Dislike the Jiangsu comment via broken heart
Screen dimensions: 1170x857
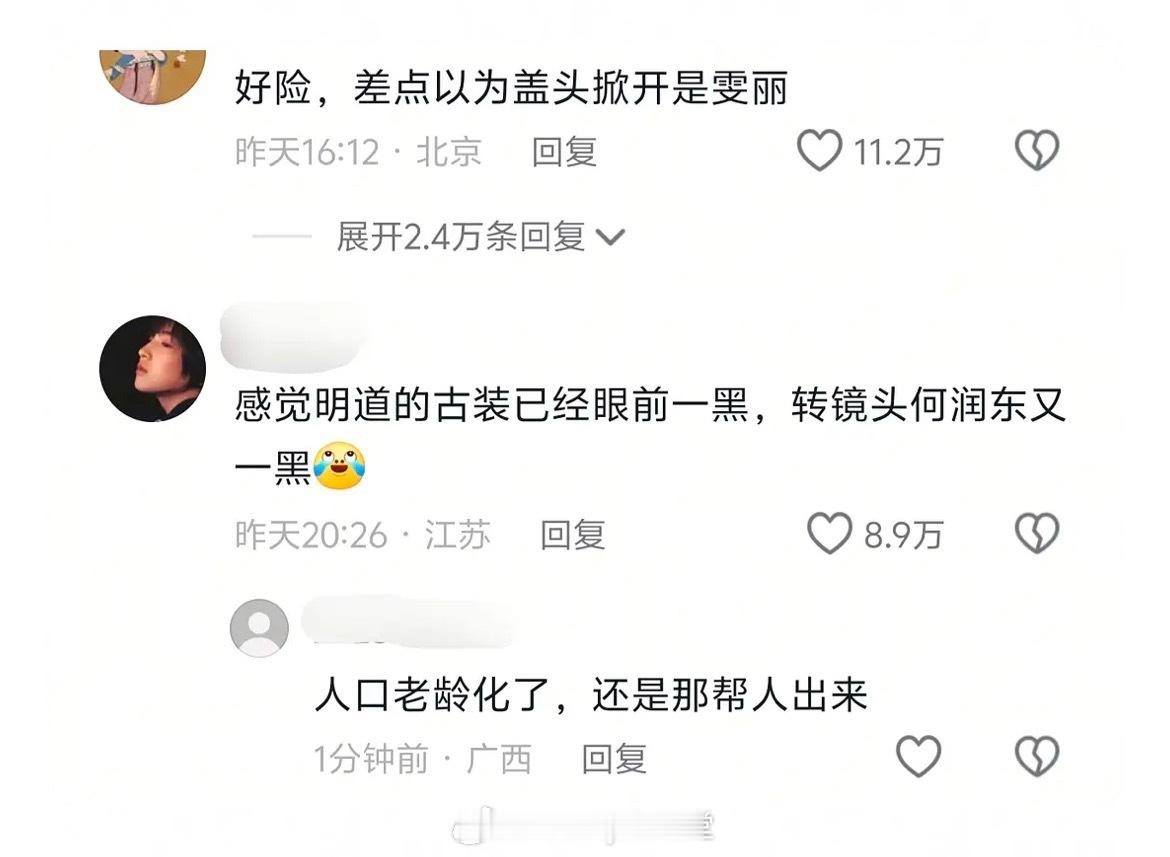point(1037,533)
